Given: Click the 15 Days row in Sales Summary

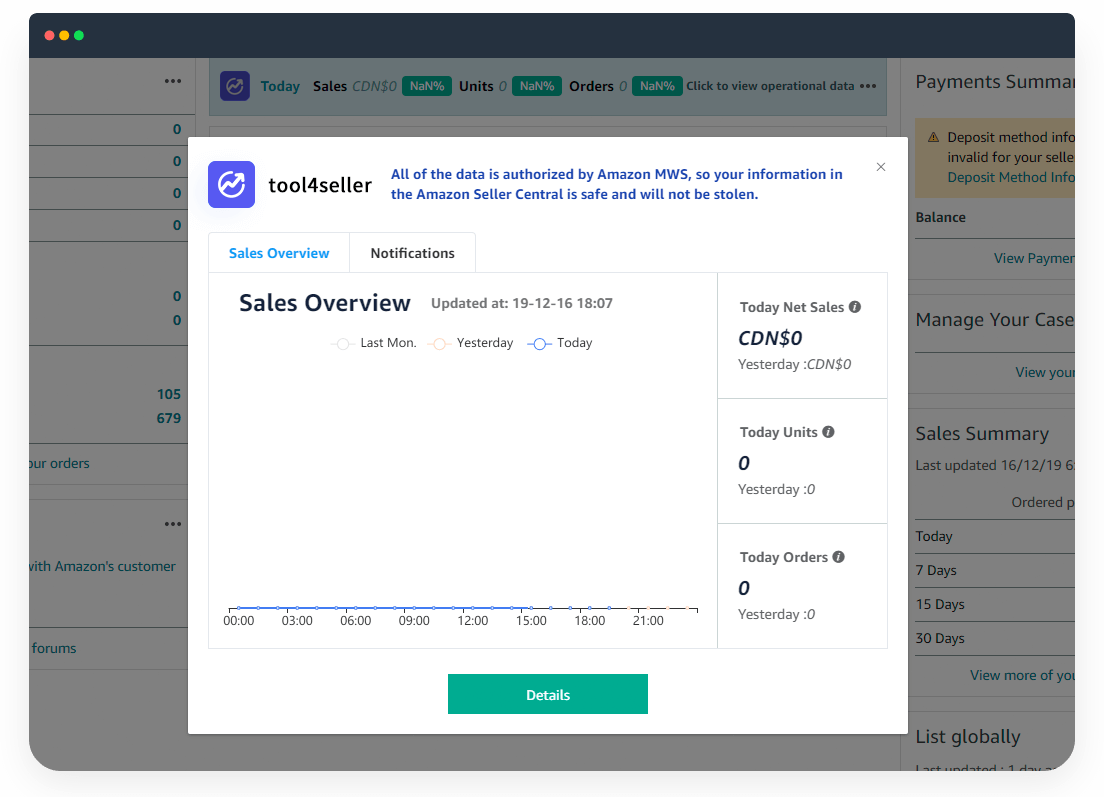Looking at the screenshot, I should [x=995, y=604].
